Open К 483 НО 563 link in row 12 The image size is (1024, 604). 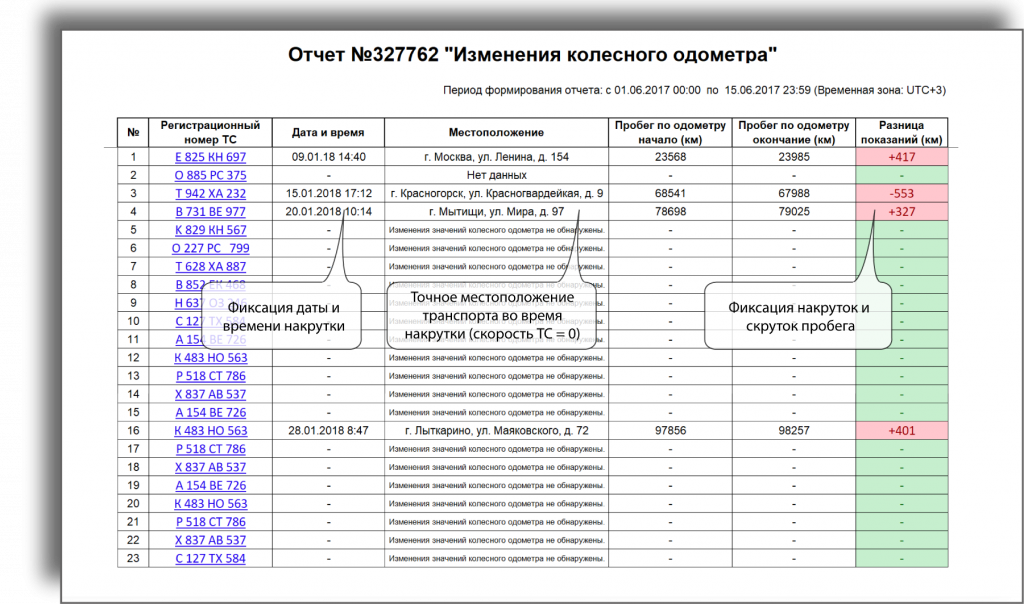210,358
